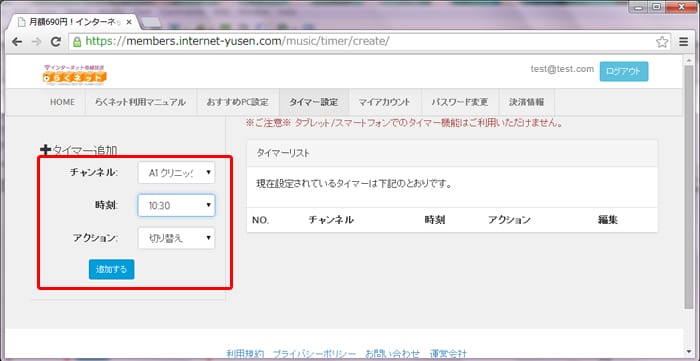Click the お問い合わせ footer link
Image resolution: width=700 pixels, height=361 pixels.
point(392,354)
